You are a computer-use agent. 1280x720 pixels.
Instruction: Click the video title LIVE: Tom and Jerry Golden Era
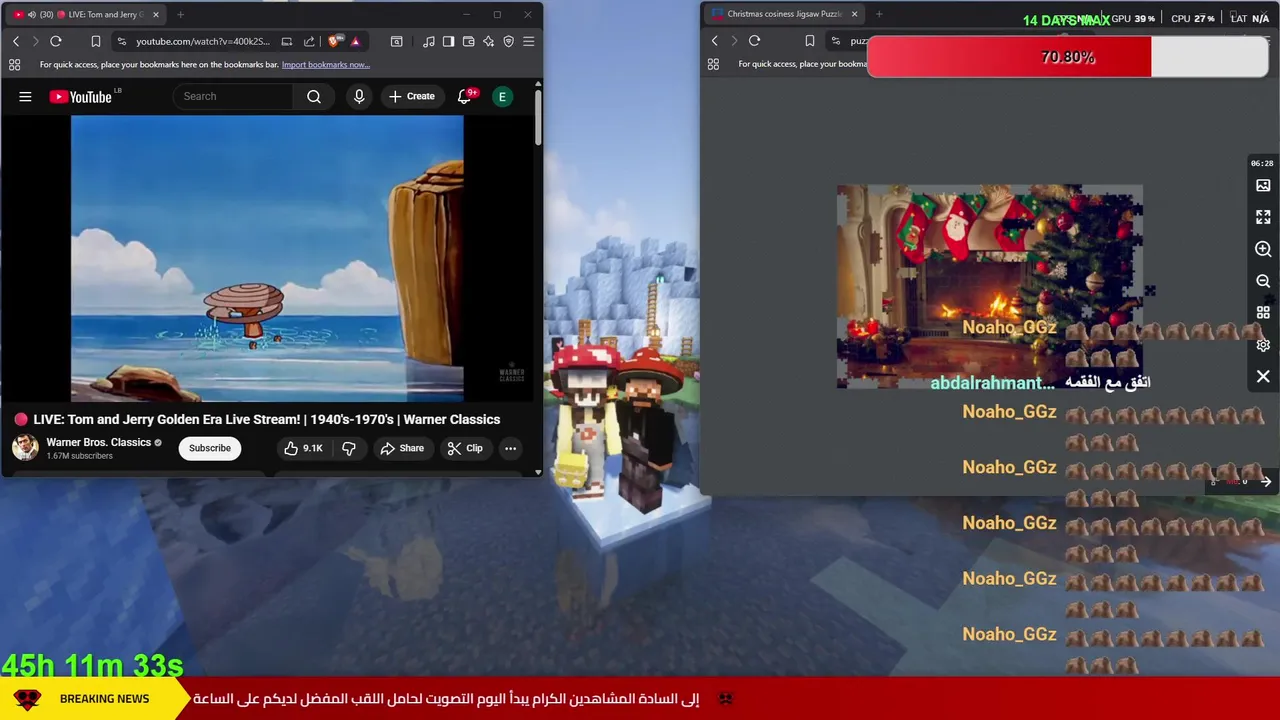point(267,420)
